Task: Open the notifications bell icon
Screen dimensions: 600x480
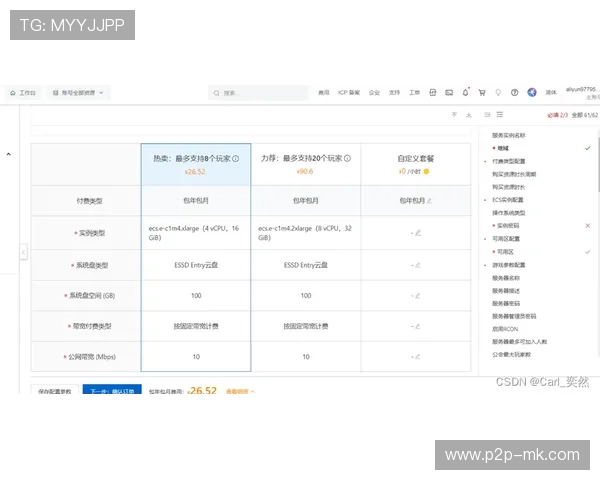Action: pyautogui.click(x=466, y=92)
